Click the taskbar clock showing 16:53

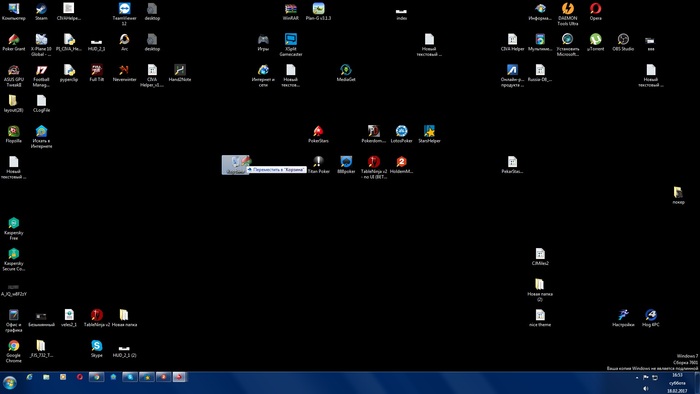pyautogui.click(x=677, y=383)
